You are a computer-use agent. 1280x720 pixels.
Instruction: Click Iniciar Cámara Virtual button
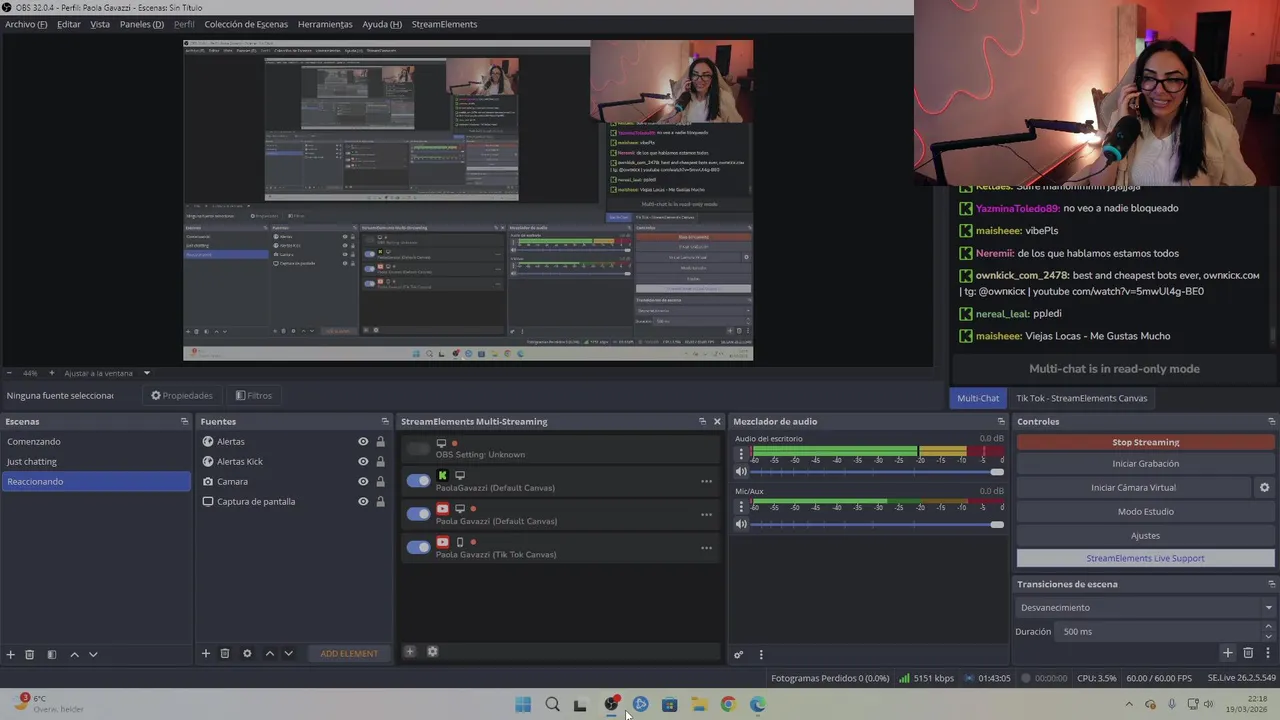point(1133,487)
